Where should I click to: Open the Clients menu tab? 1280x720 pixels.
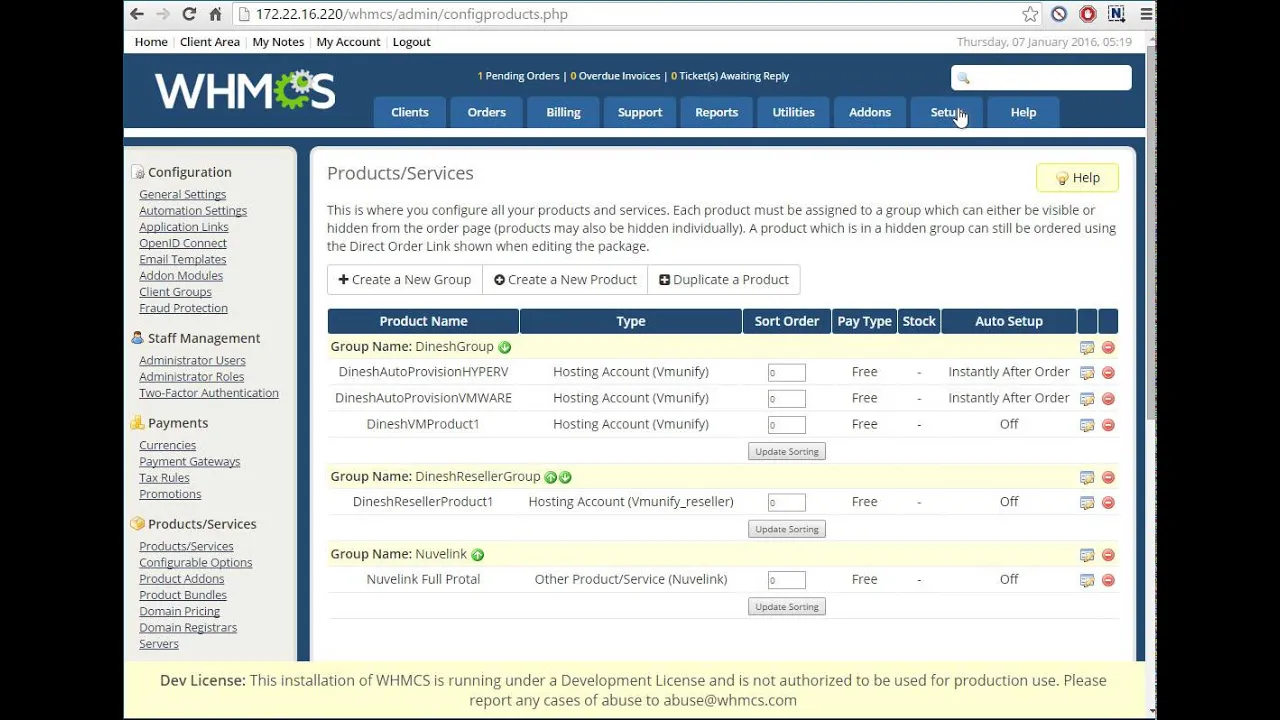410,112
